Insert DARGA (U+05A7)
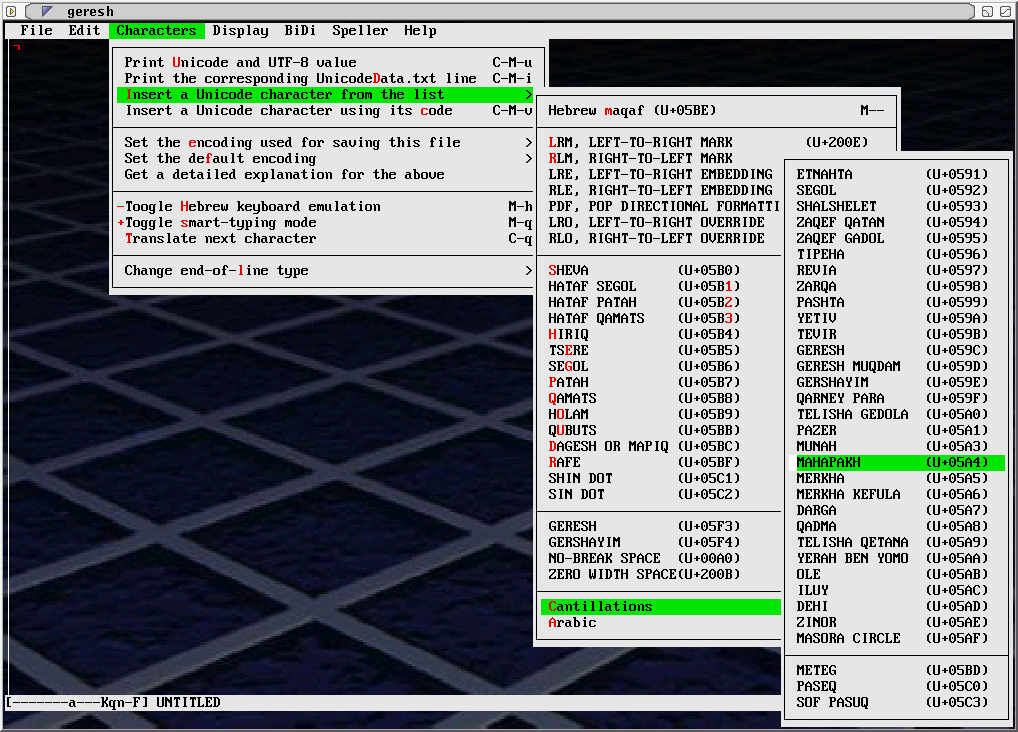The width and height of the screenshot is (1018, 732). (x=896, y=511)
